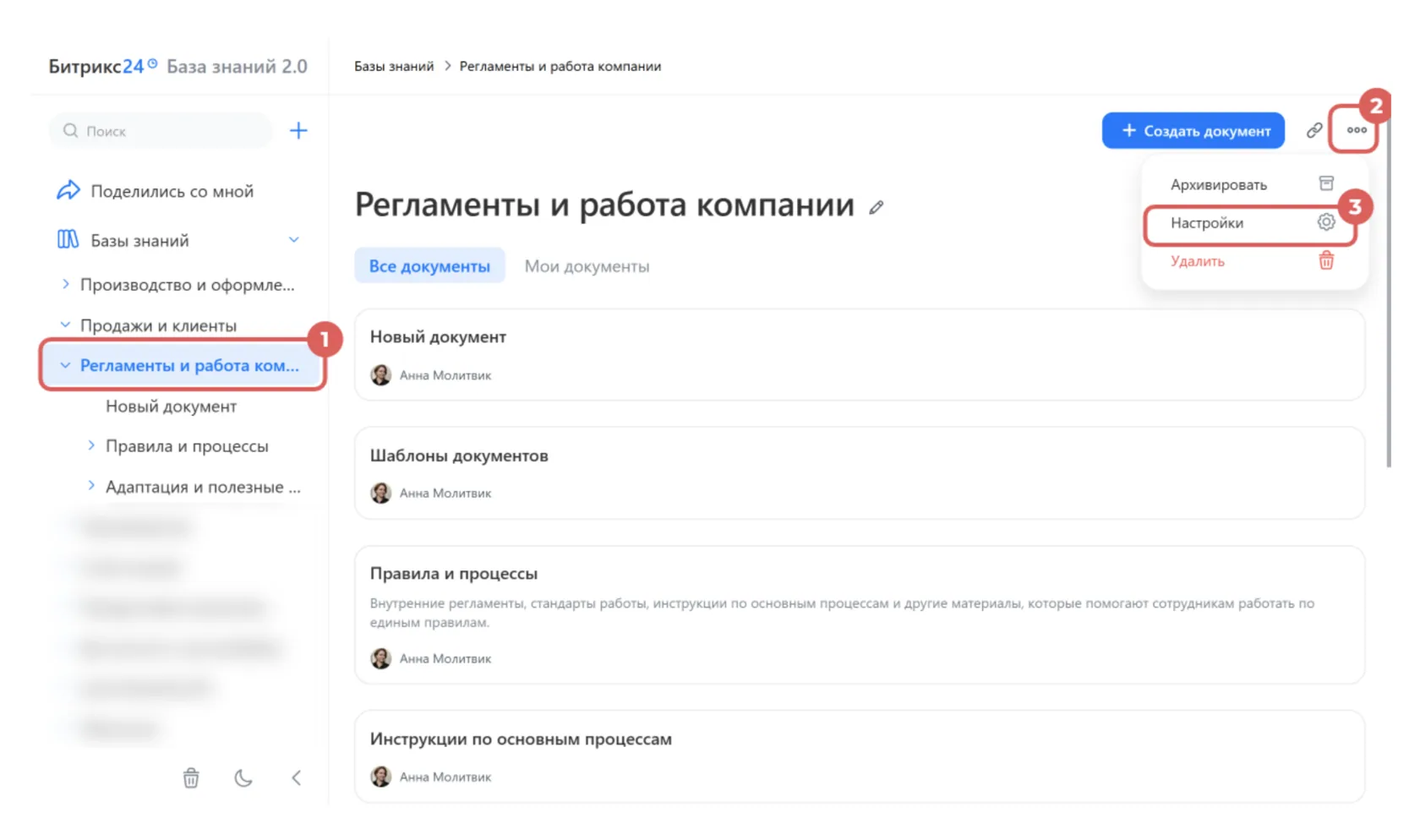Open Новый документ in the sidebar tree
This screenshot has width=1420, height=840.
click(172, 406)
